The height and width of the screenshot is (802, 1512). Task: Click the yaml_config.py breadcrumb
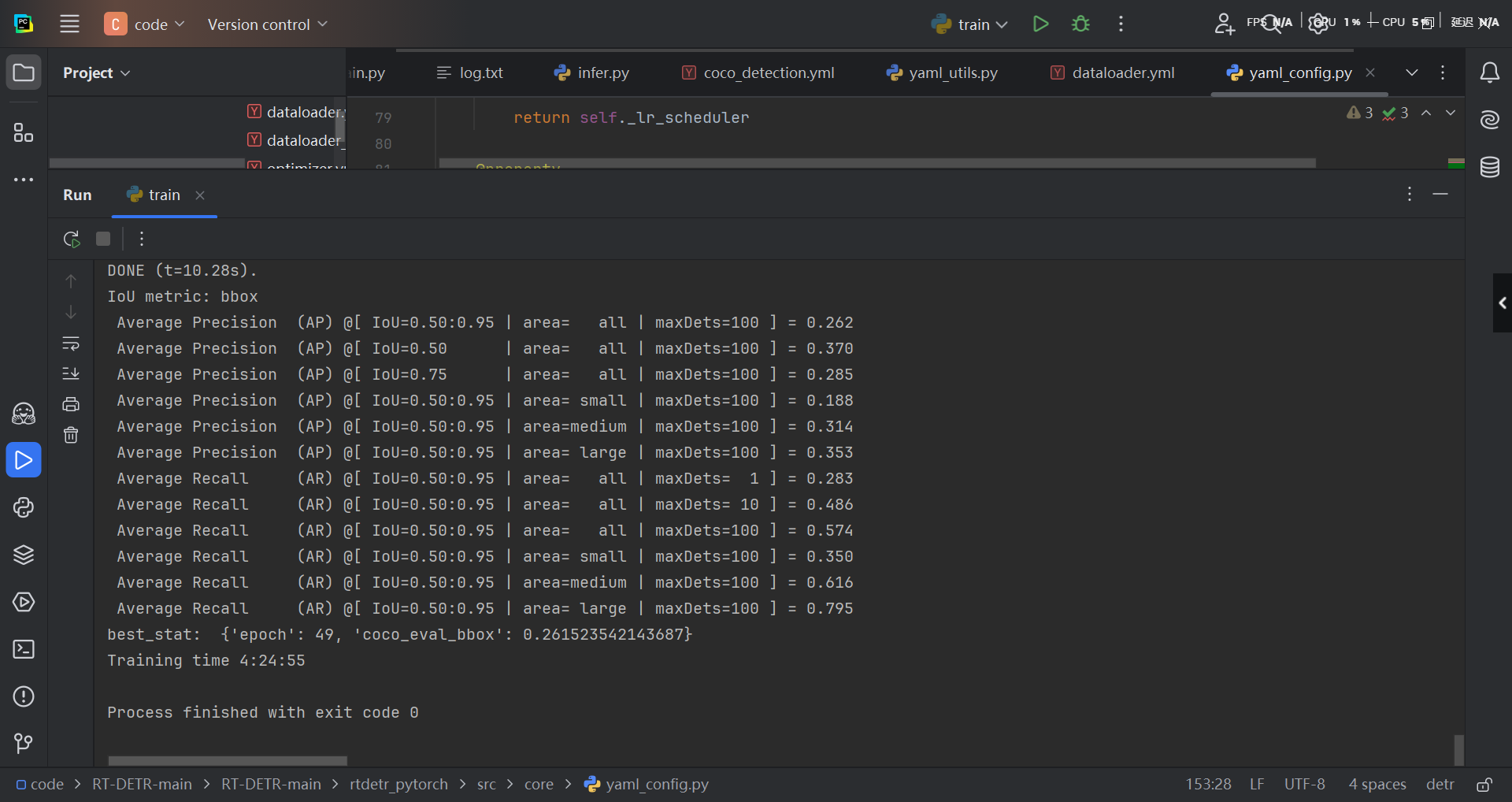pyautogui.click(x=647, y=784)
